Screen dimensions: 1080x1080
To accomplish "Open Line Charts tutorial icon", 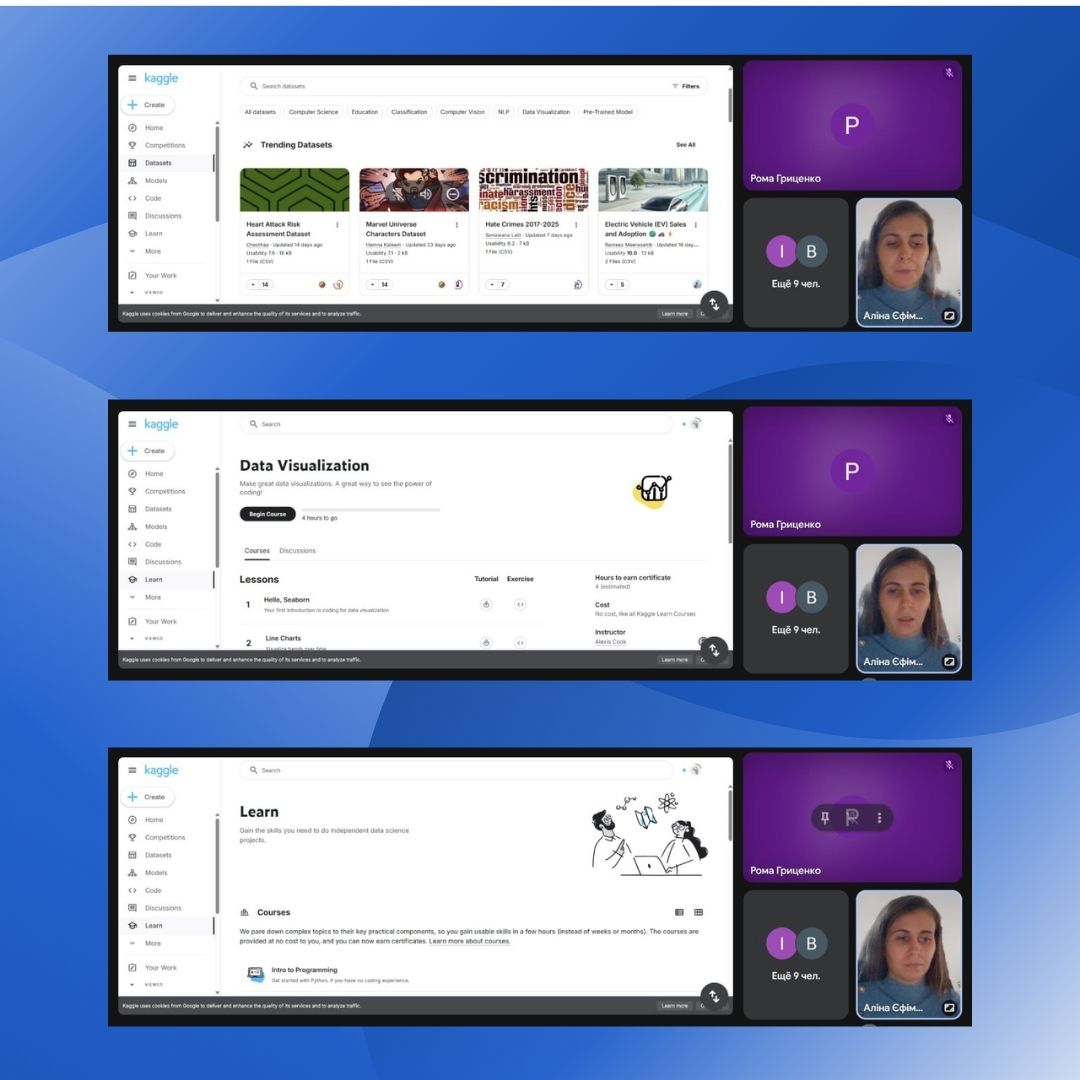I will pos(486,643).
